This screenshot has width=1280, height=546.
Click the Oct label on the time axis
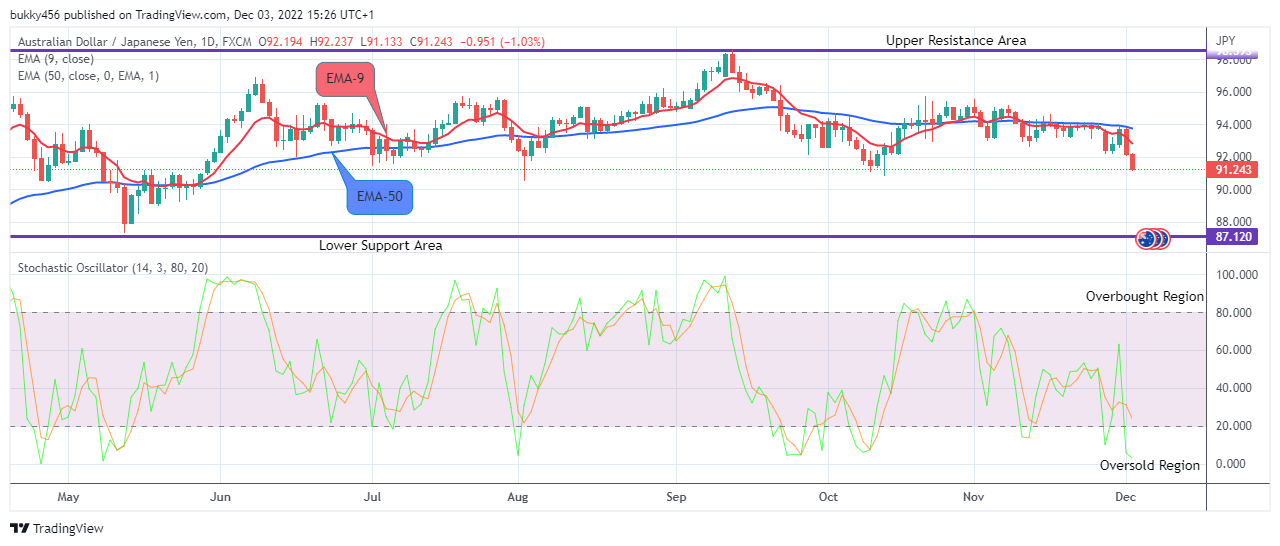point(828,496)
